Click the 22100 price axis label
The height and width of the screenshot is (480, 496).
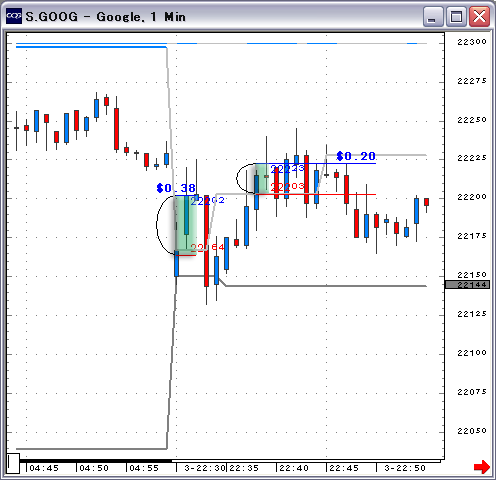click(472, 353)
